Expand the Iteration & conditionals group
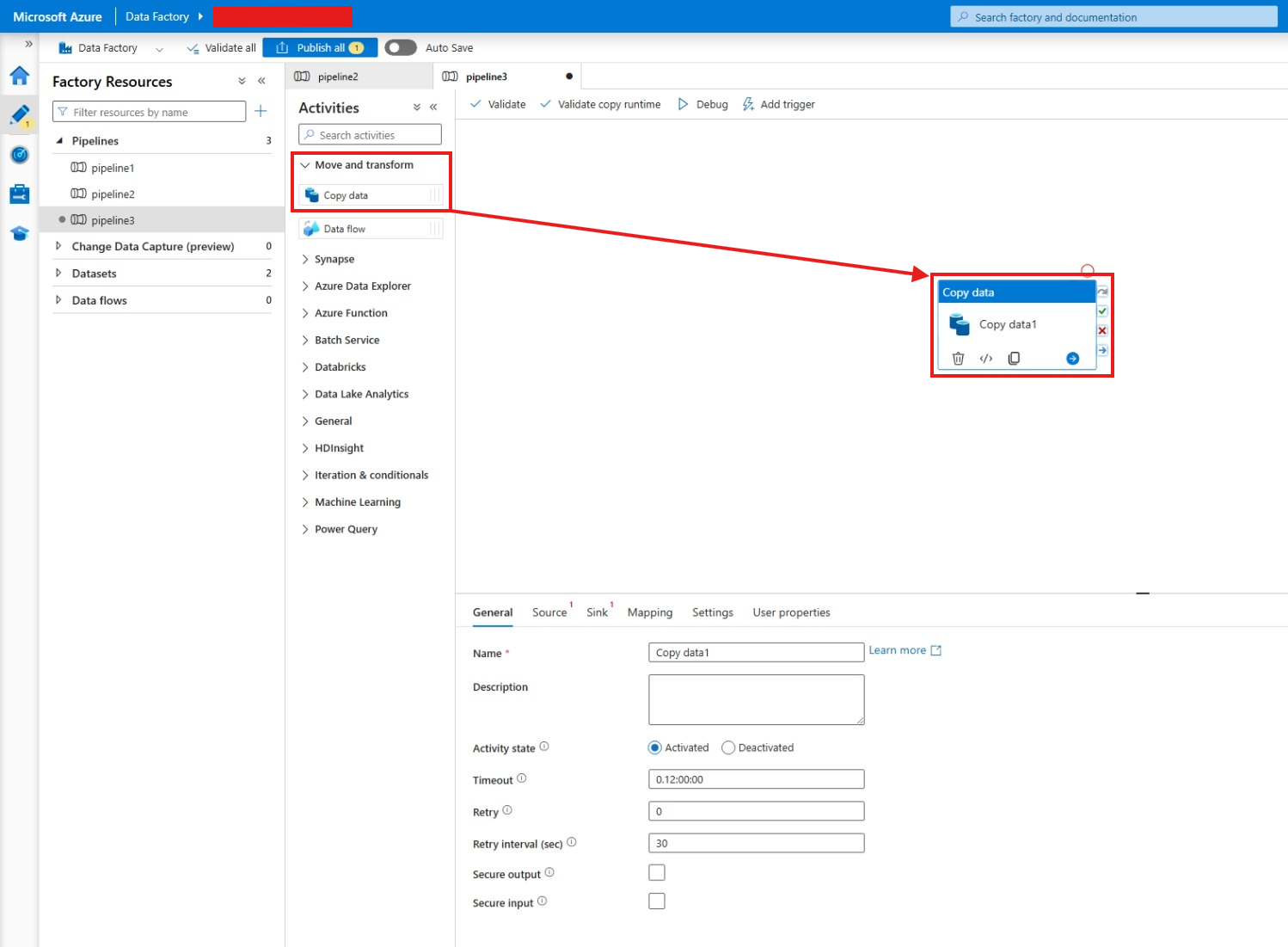The width and height of the screenshot is (1288, 947). [305, 475]
